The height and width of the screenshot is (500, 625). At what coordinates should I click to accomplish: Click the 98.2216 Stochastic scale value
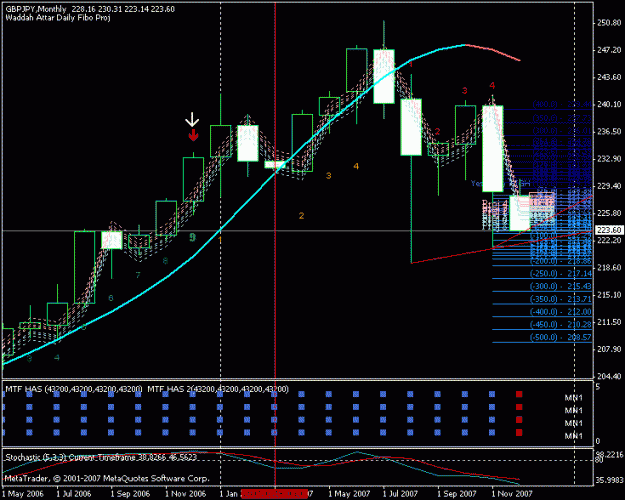coord(609,454)
